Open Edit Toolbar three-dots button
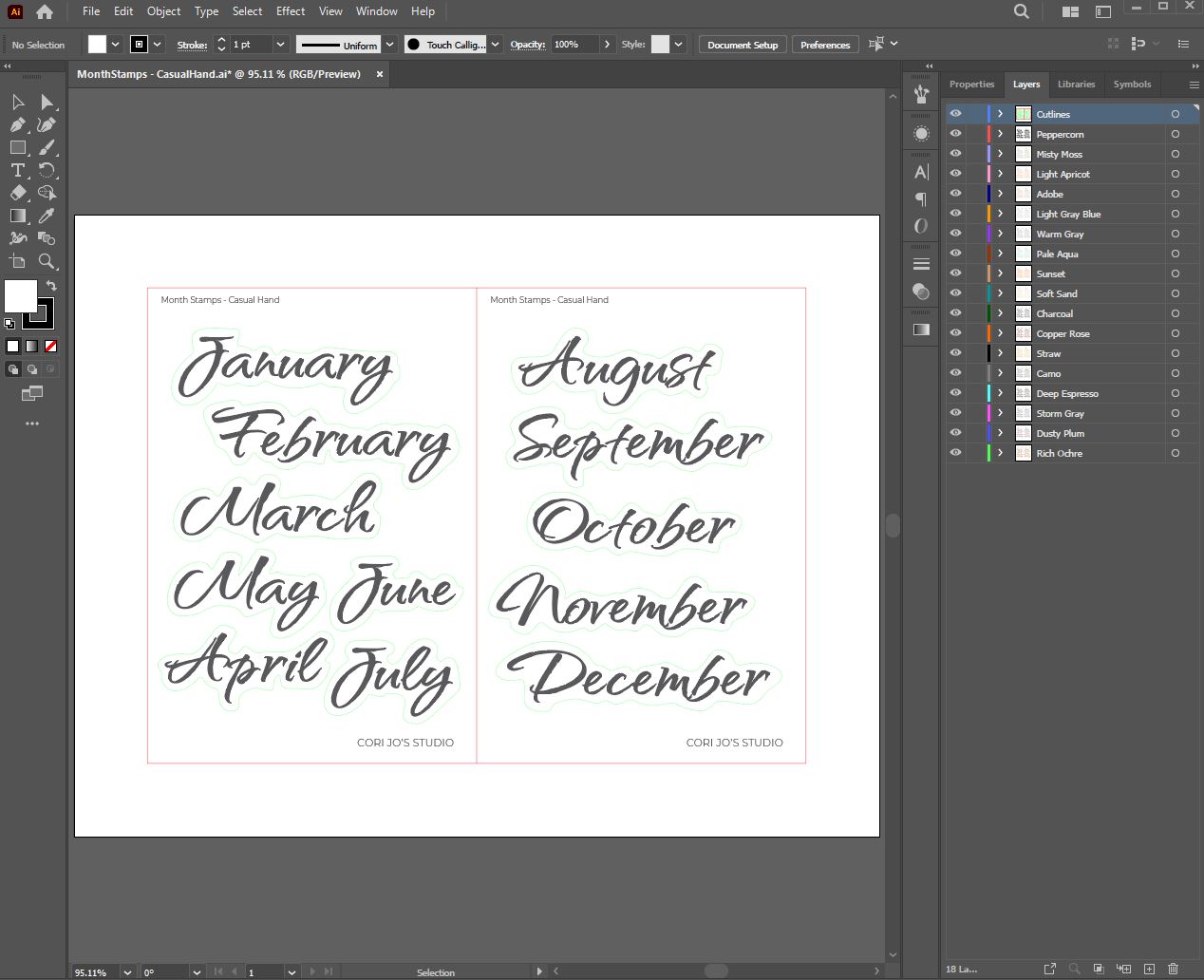Image resolution: width=1204 pixels, height=980 pixels. 32,424
